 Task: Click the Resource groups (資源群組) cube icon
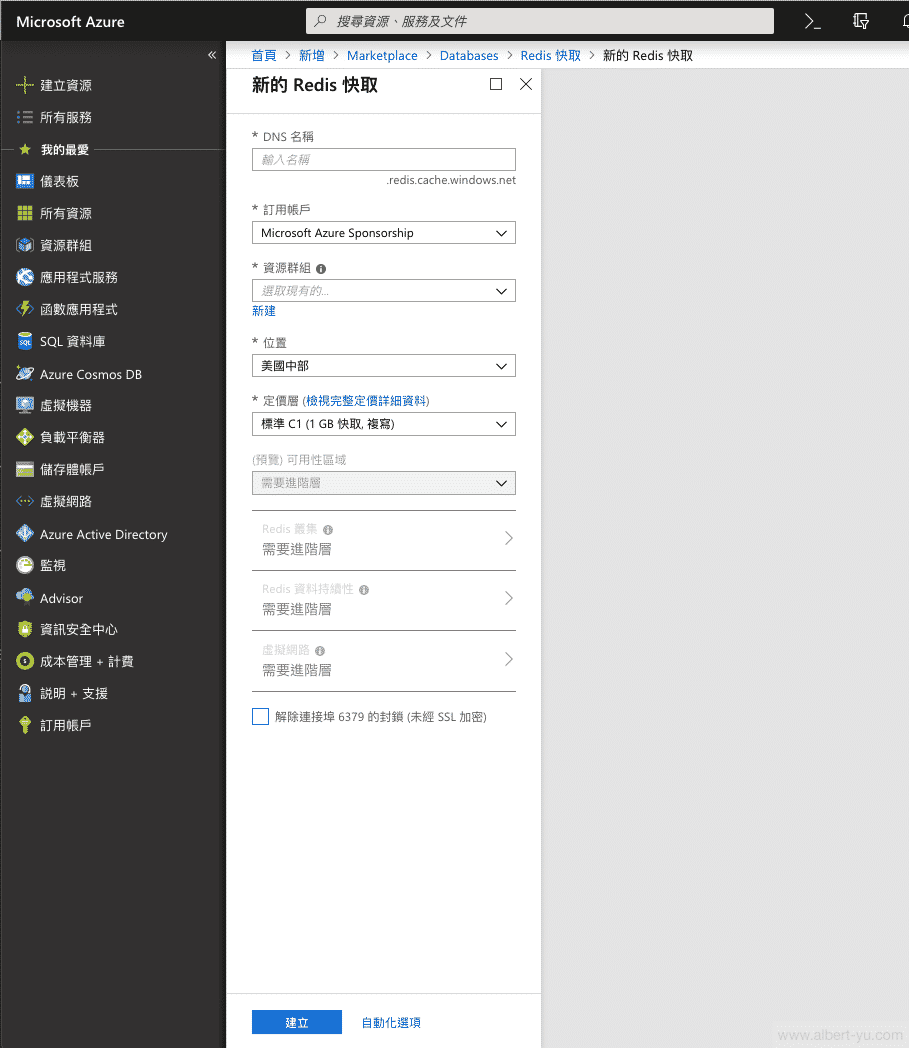point(25,245)
